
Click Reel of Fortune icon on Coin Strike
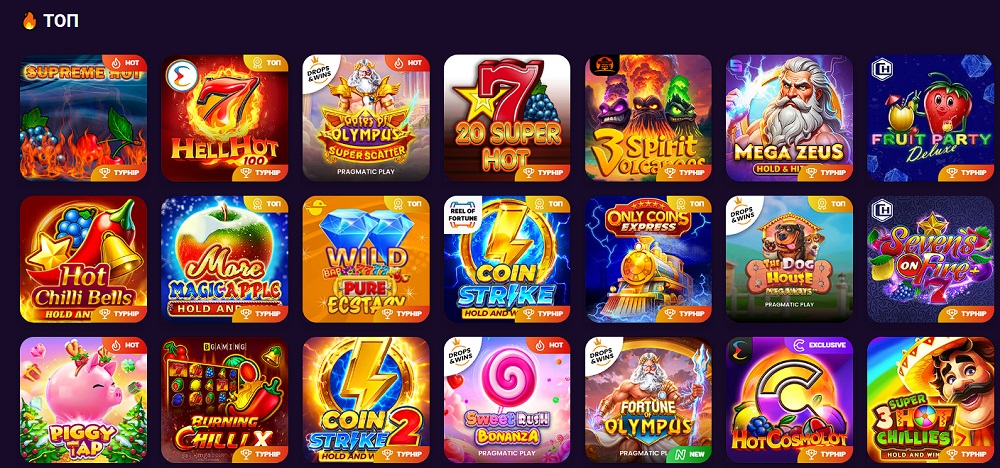point(464,216)
